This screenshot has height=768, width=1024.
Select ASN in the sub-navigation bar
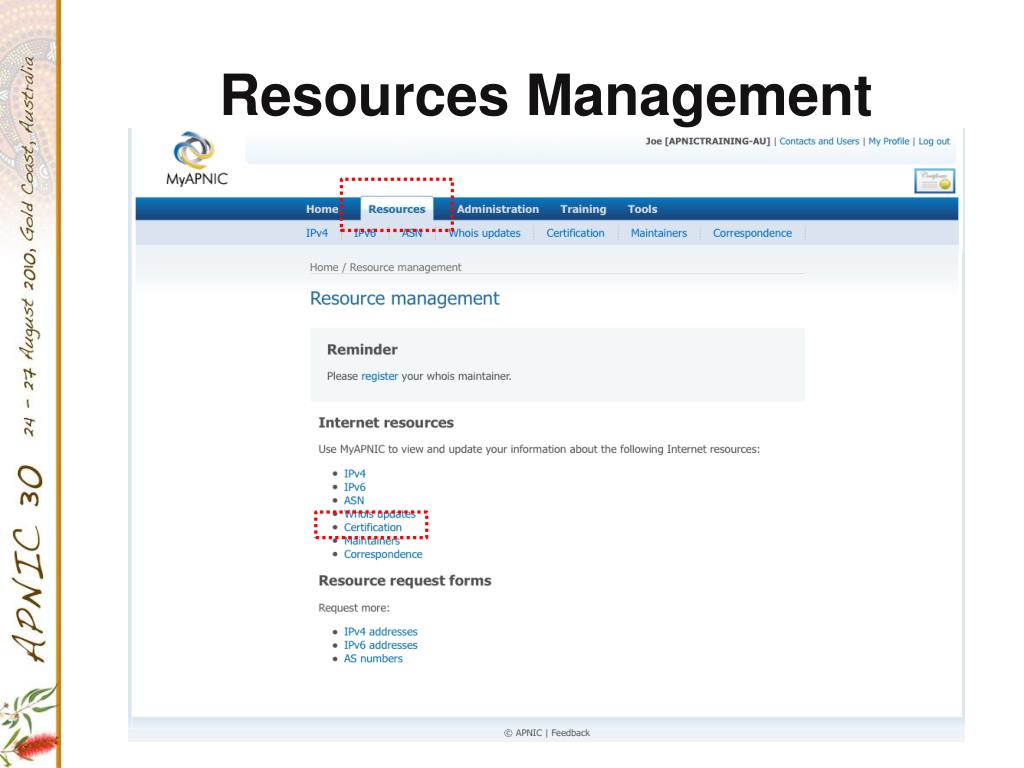411,233
